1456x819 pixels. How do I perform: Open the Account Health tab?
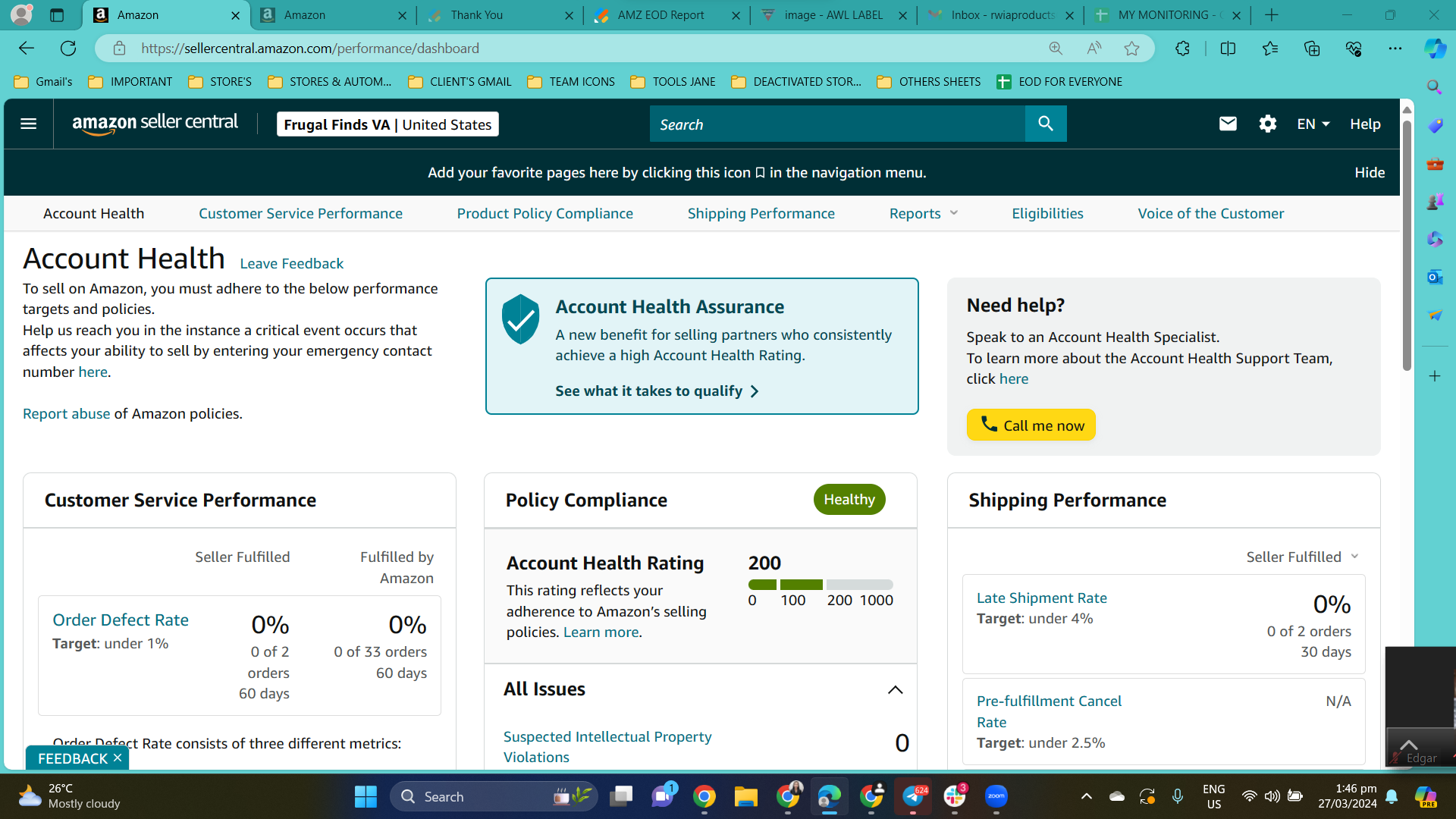coord(93,214)
